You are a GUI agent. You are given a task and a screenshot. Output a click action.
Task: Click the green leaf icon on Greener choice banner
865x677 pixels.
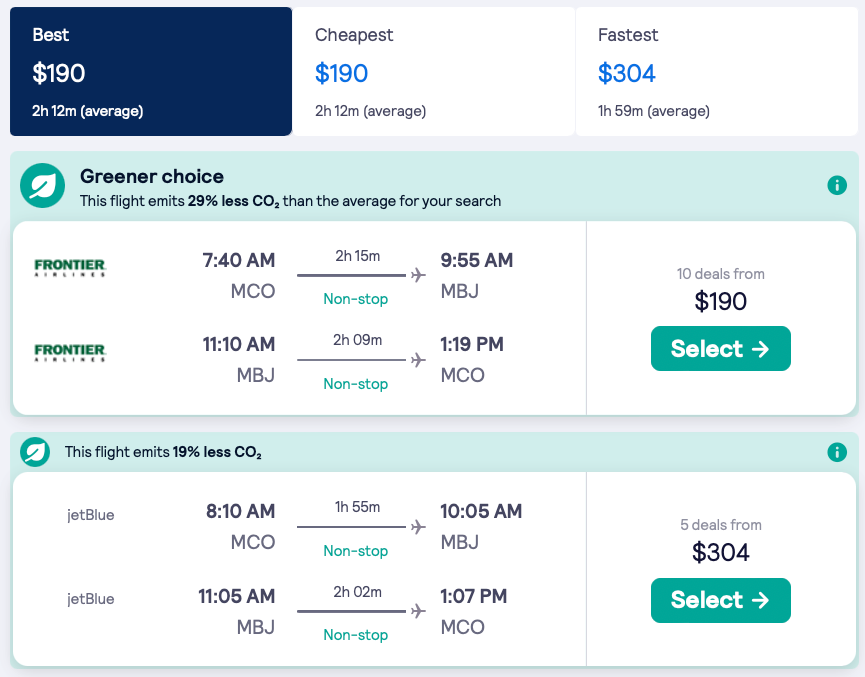tap(42, 186)
